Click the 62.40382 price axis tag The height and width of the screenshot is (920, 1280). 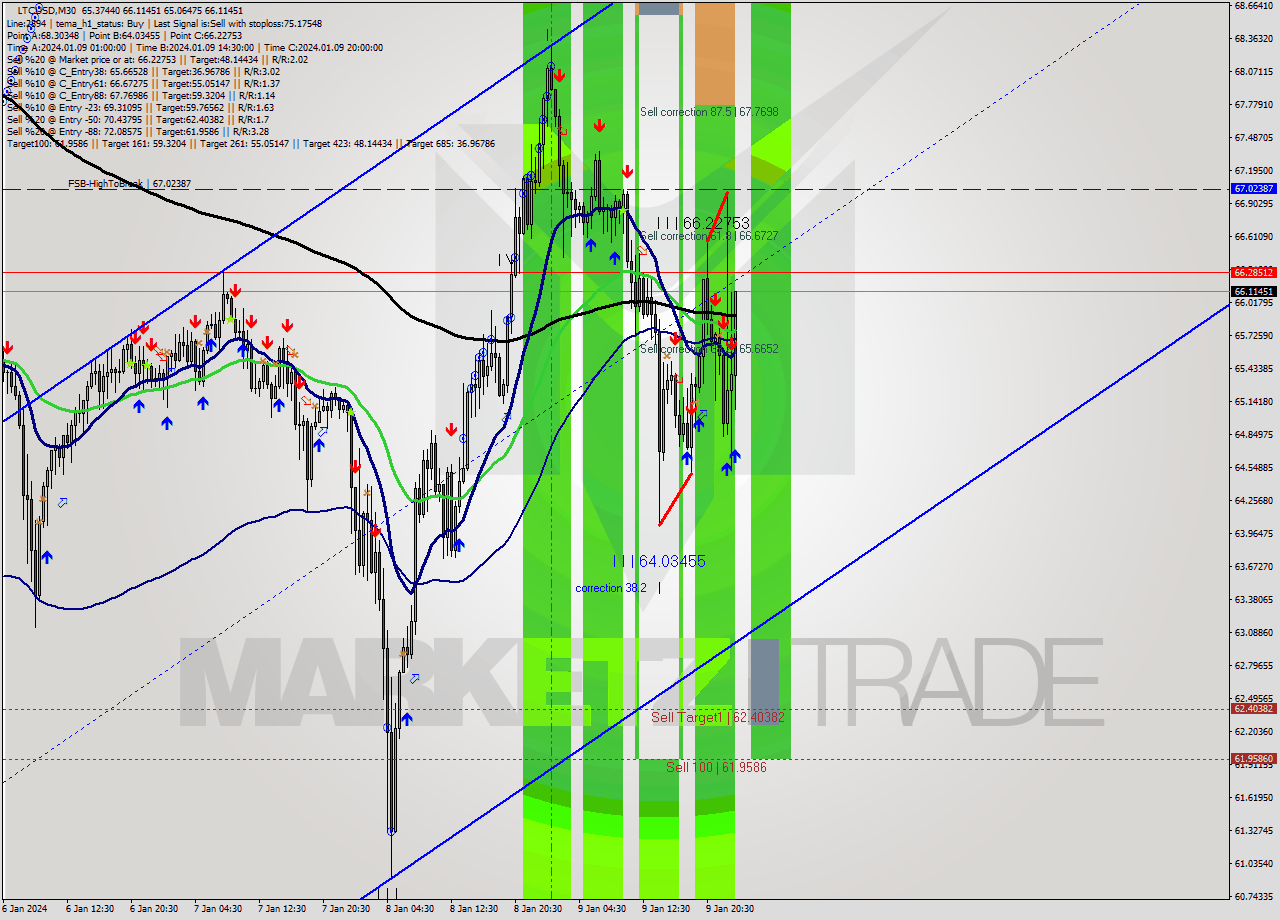pyautogui.click(x=1253, y=709)
